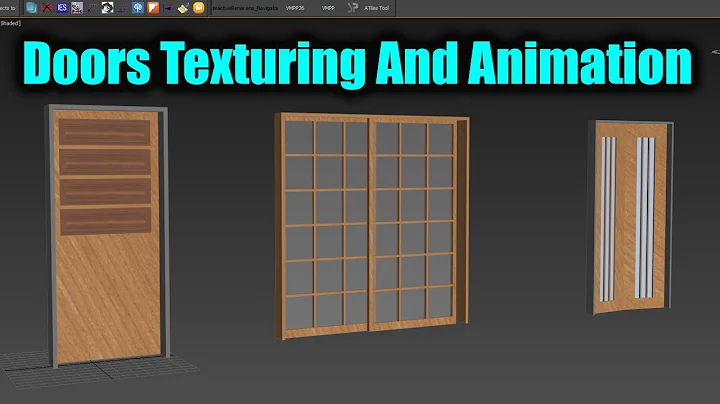Open the IES toolbar icon

coord(62,7)
